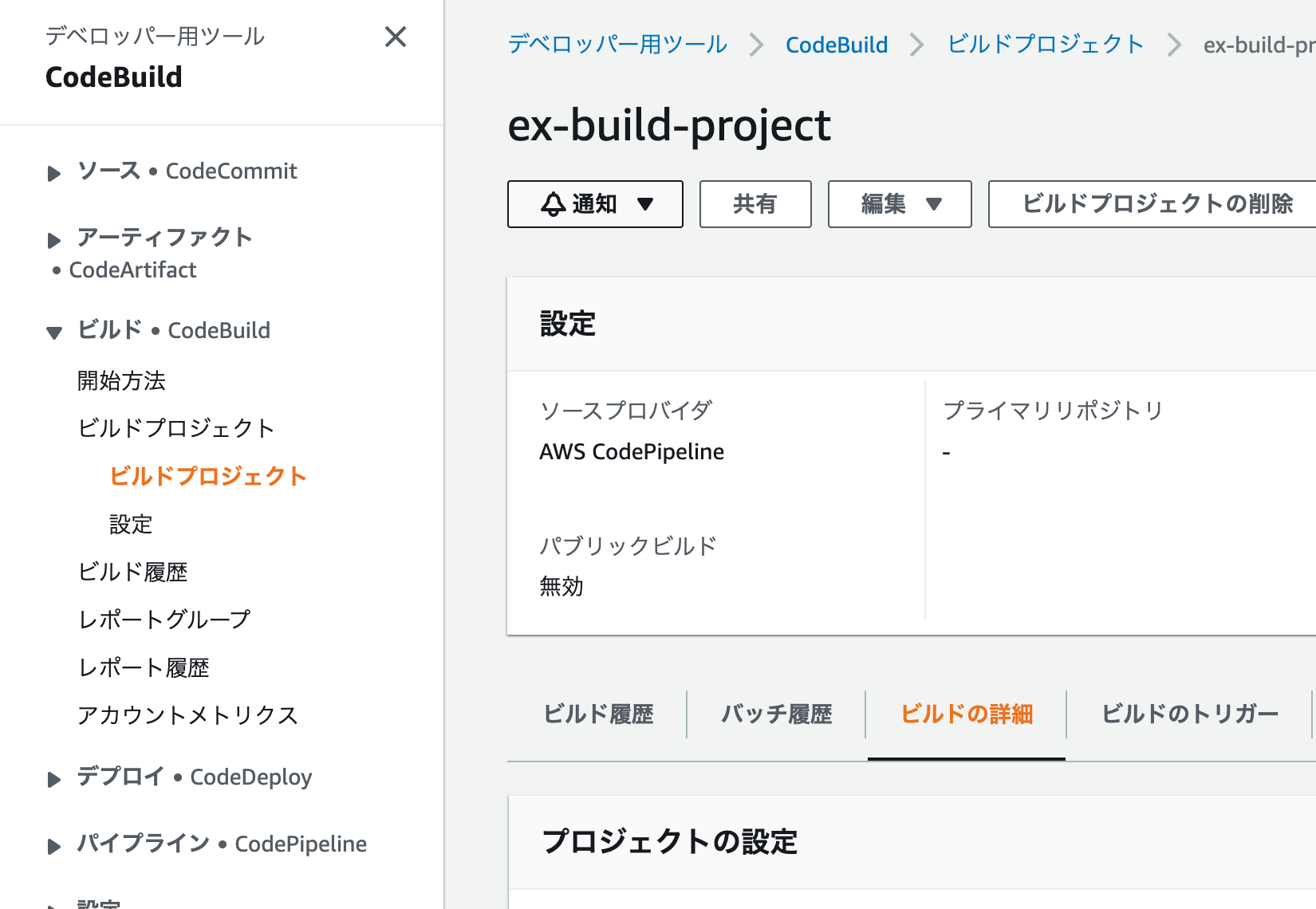Open 設定 under ビルドプロジェクト in sidebar
The image size is (1316, 909).
[x=131, y=525]
